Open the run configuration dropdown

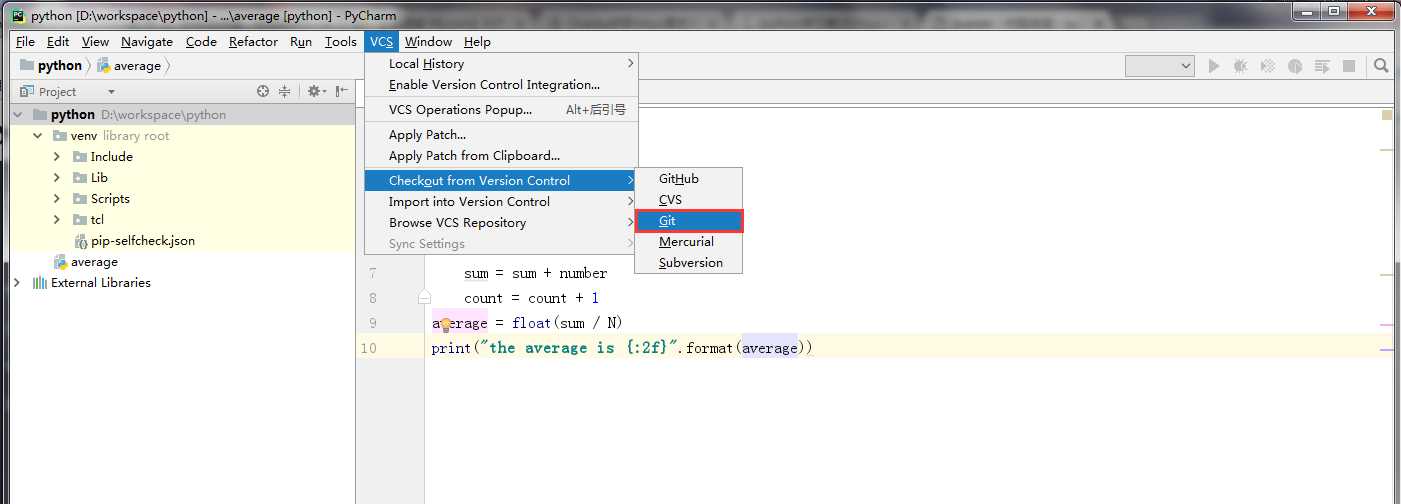click(1160, 66)
